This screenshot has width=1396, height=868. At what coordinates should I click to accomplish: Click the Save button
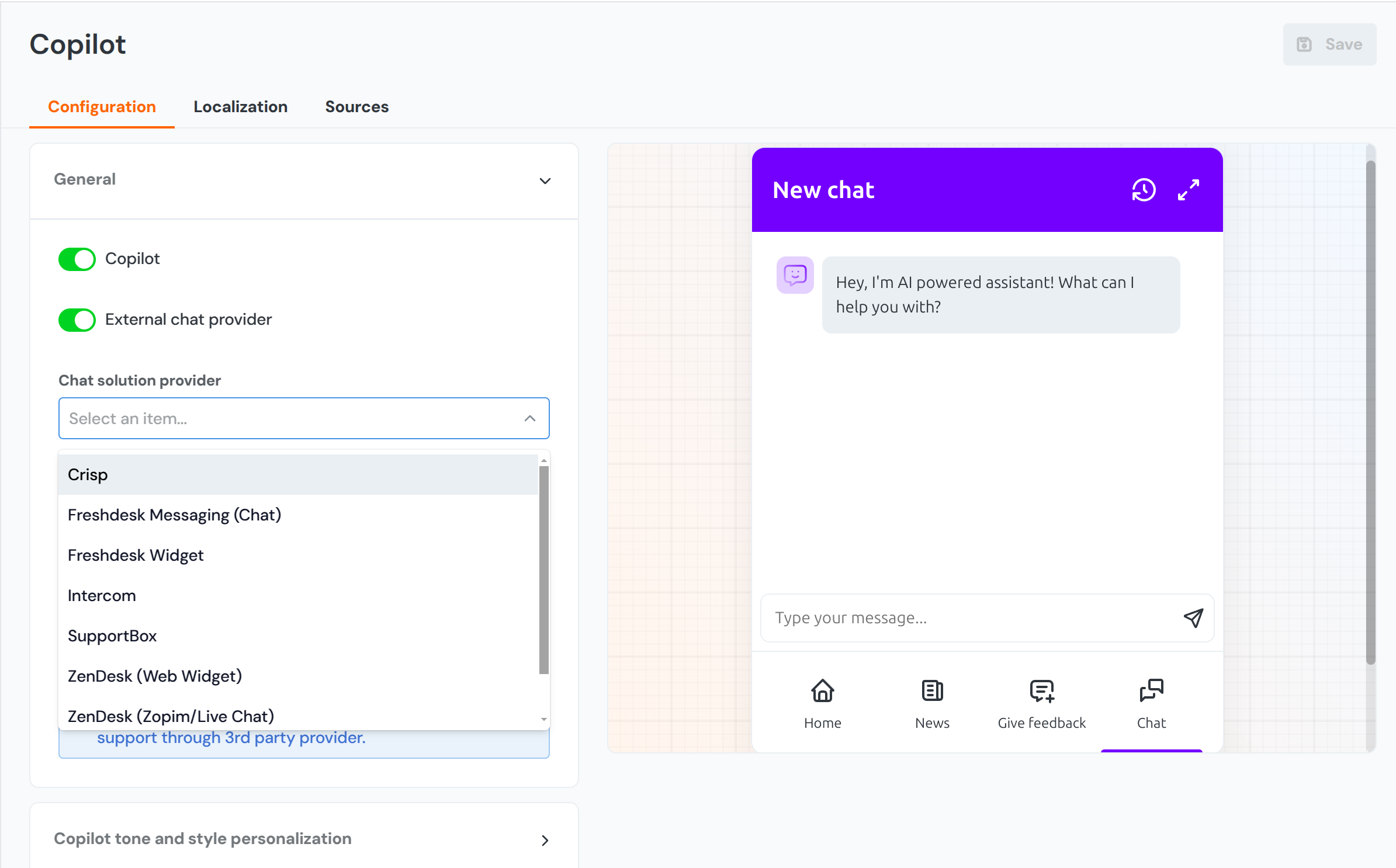(1329, 44)
